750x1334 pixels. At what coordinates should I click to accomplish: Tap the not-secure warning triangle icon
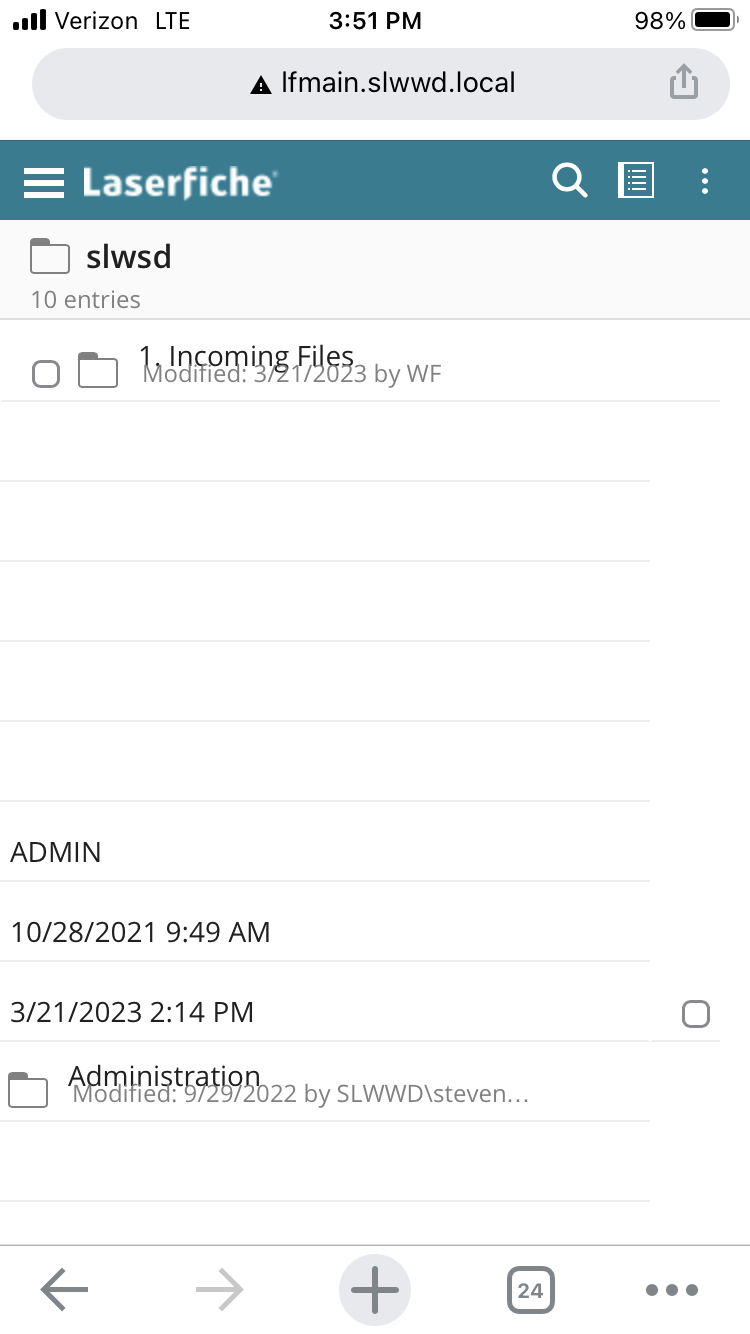pos(261,85)
